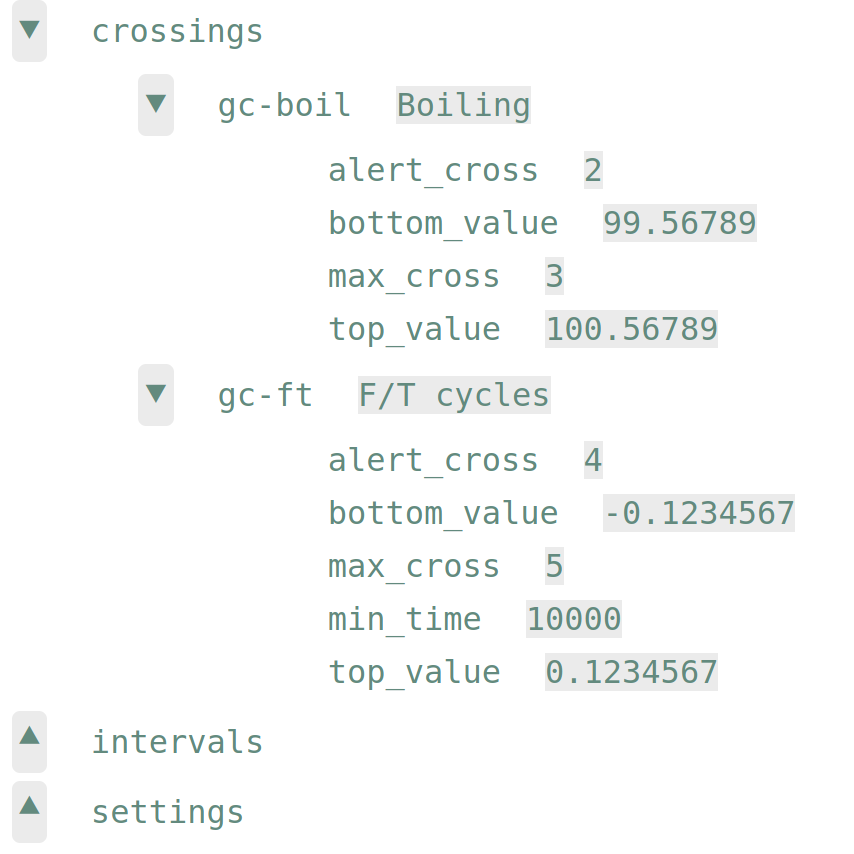Select top_value 100.56789 field

tap(631, 329)
